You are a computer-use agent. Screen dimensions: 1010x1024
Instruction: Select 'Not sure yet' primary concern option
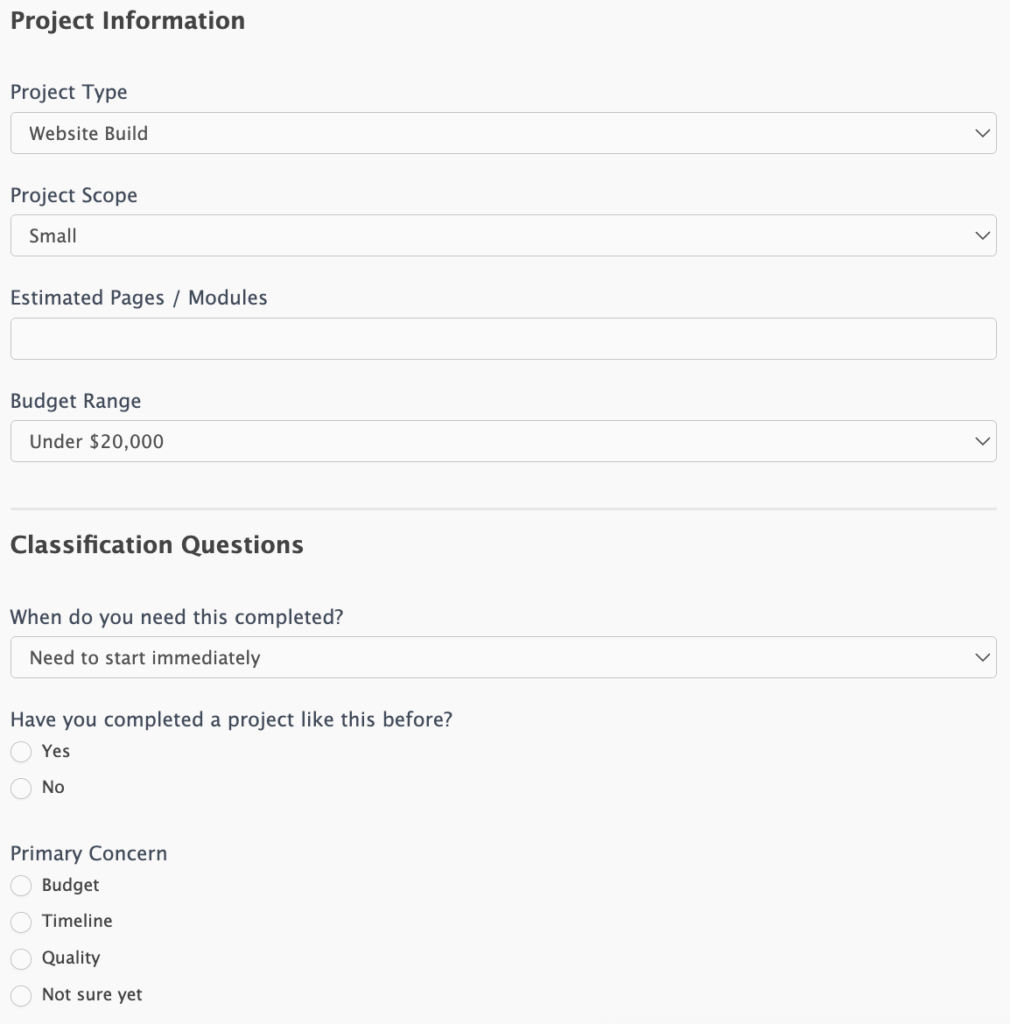point(21,994)
